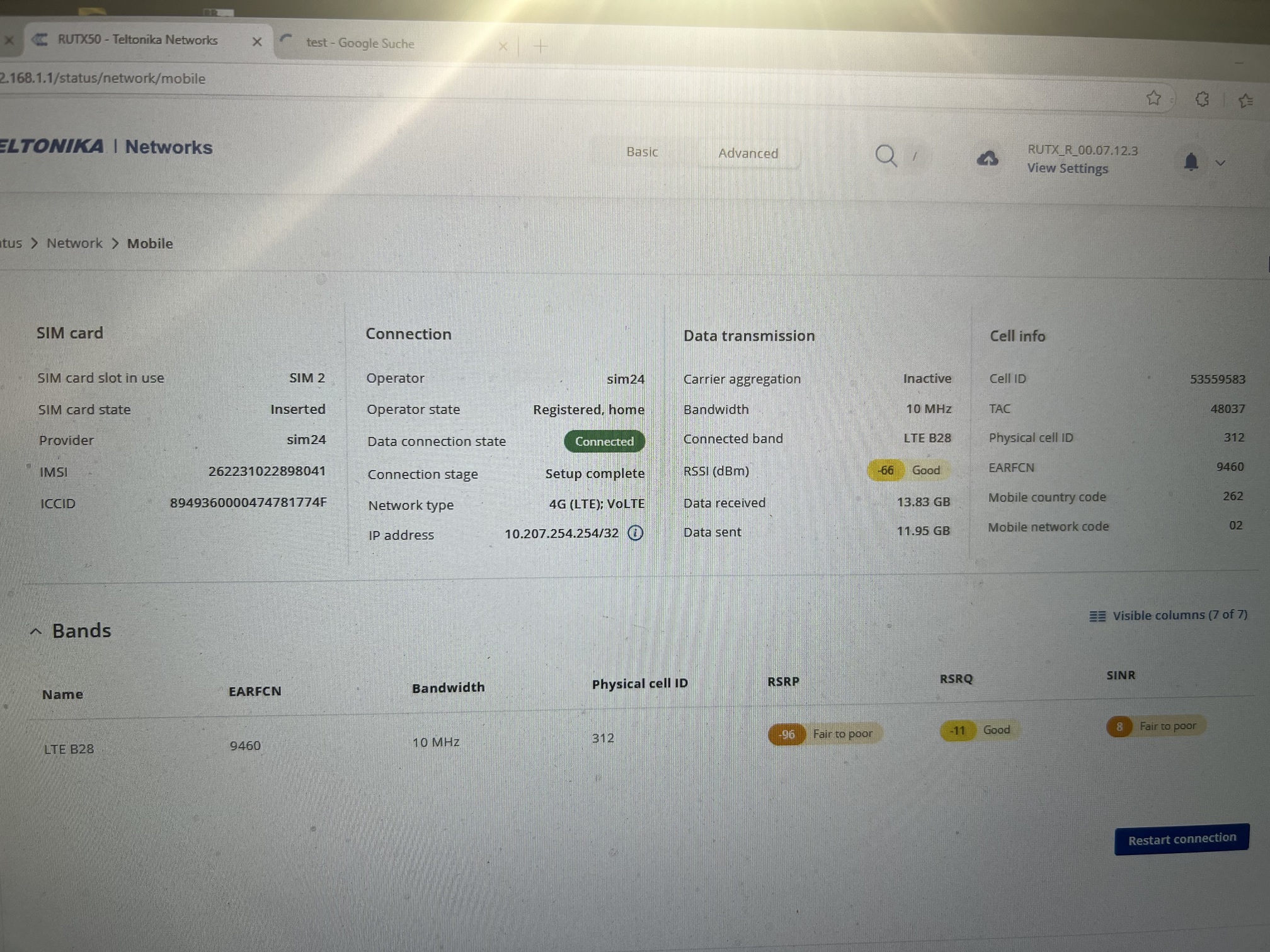Select the EARFCN 9460 cell in Bands table
1270x952 pixels.
pos(245,746)
